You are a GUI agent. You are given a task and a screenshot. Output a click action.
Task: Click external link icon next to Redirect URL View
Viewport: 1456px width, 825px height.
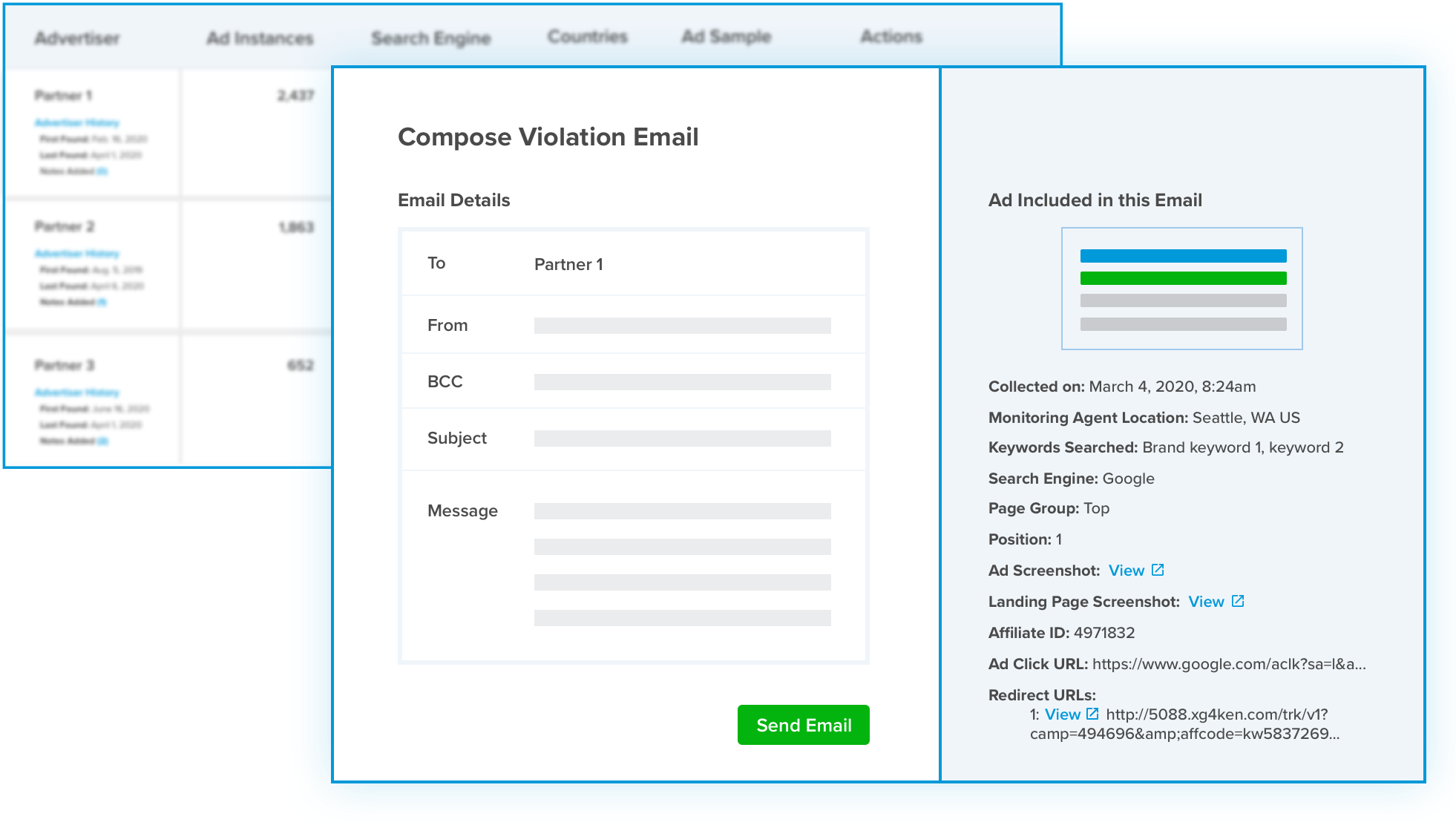tap(1092, 714)
